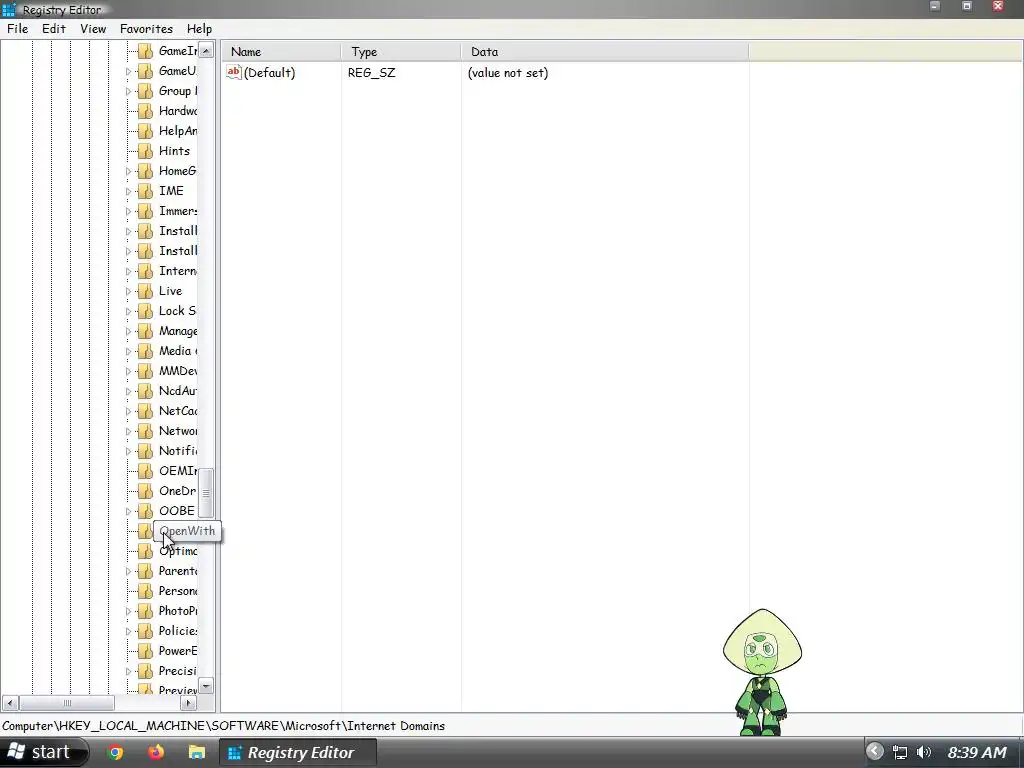Click the tree's scroll up arrow

click(x=206, y=50)
